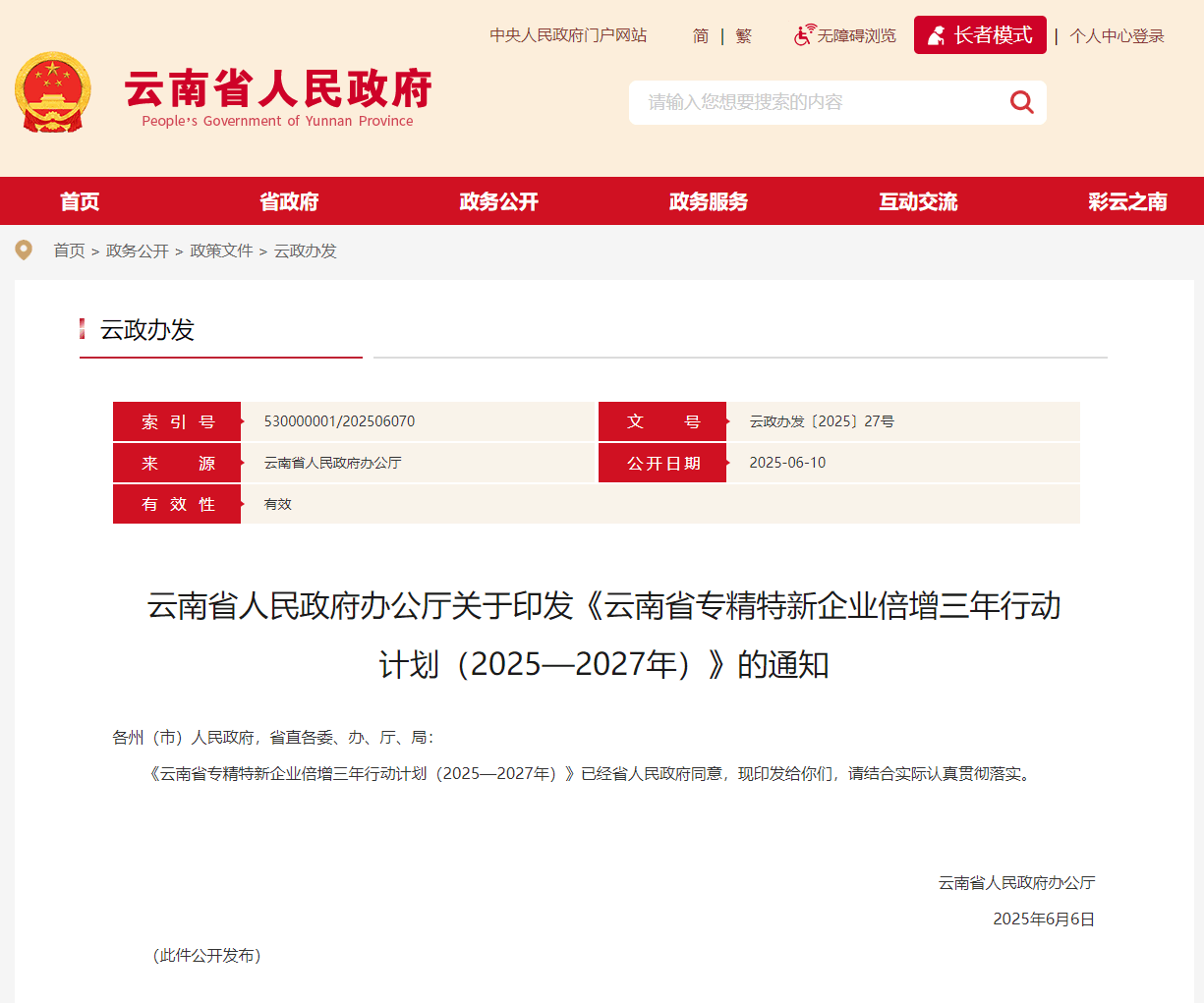Open the 省政府 navigation menu

point(289,201)
